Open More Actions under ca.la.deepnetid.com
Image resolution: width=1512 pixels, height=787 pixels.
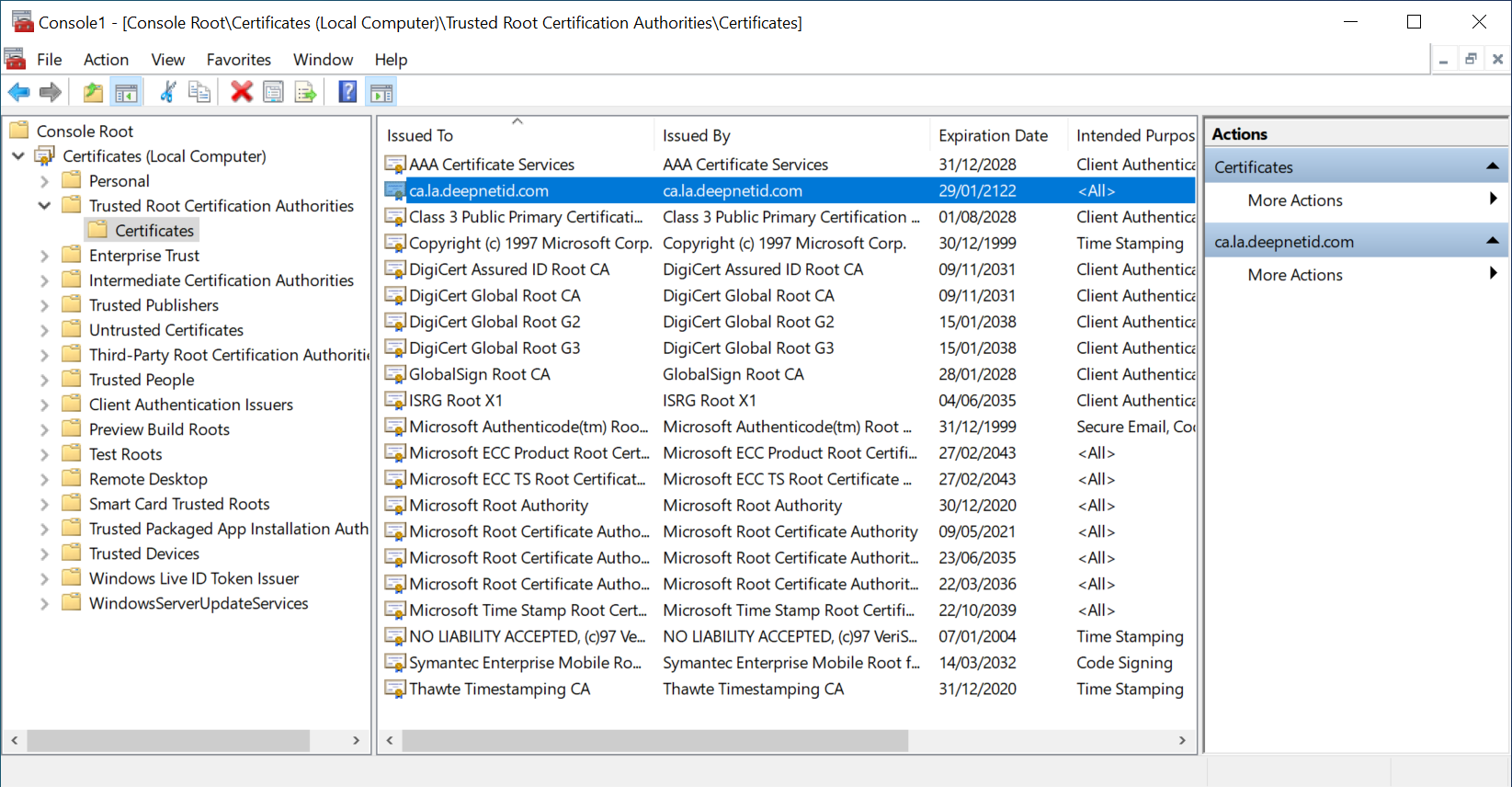click(x=1294, y=275)
